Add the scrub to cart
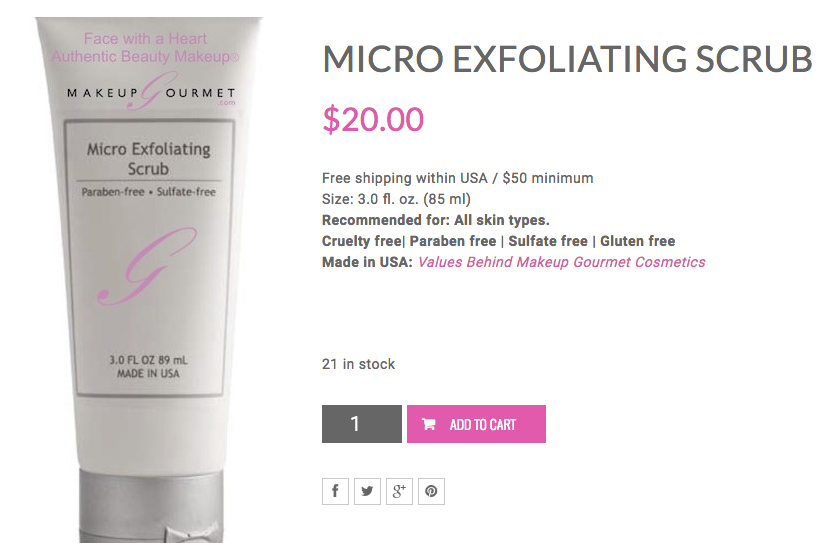The image size is (826, 545). click(476, 424)
